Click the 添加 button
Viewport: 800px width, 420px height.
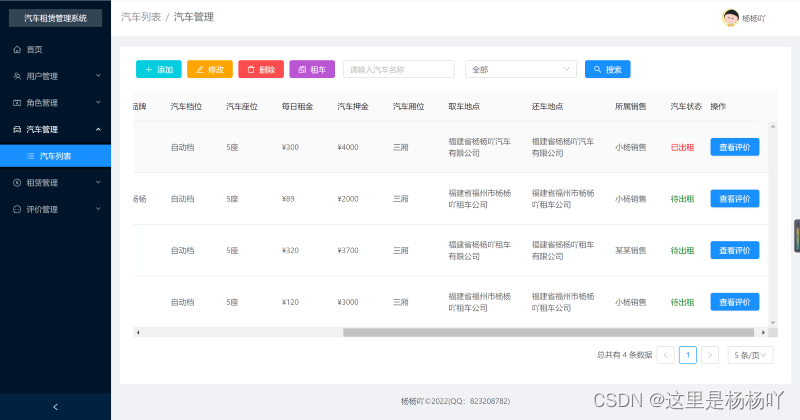pos(159,69)
